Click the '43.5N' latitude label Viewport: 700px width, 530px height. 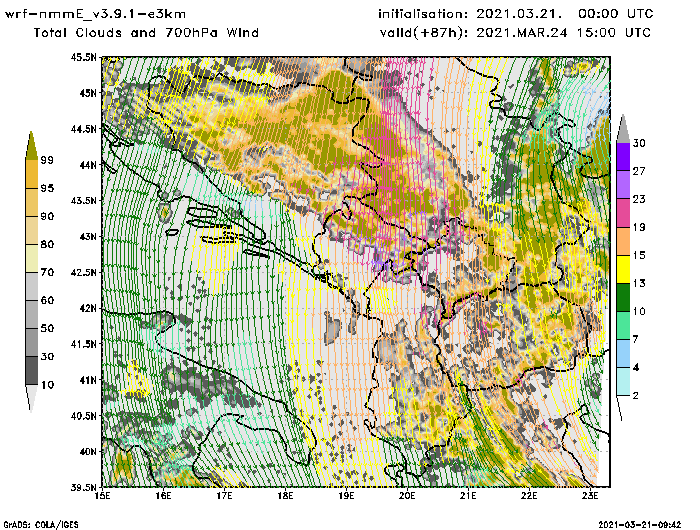83,200
